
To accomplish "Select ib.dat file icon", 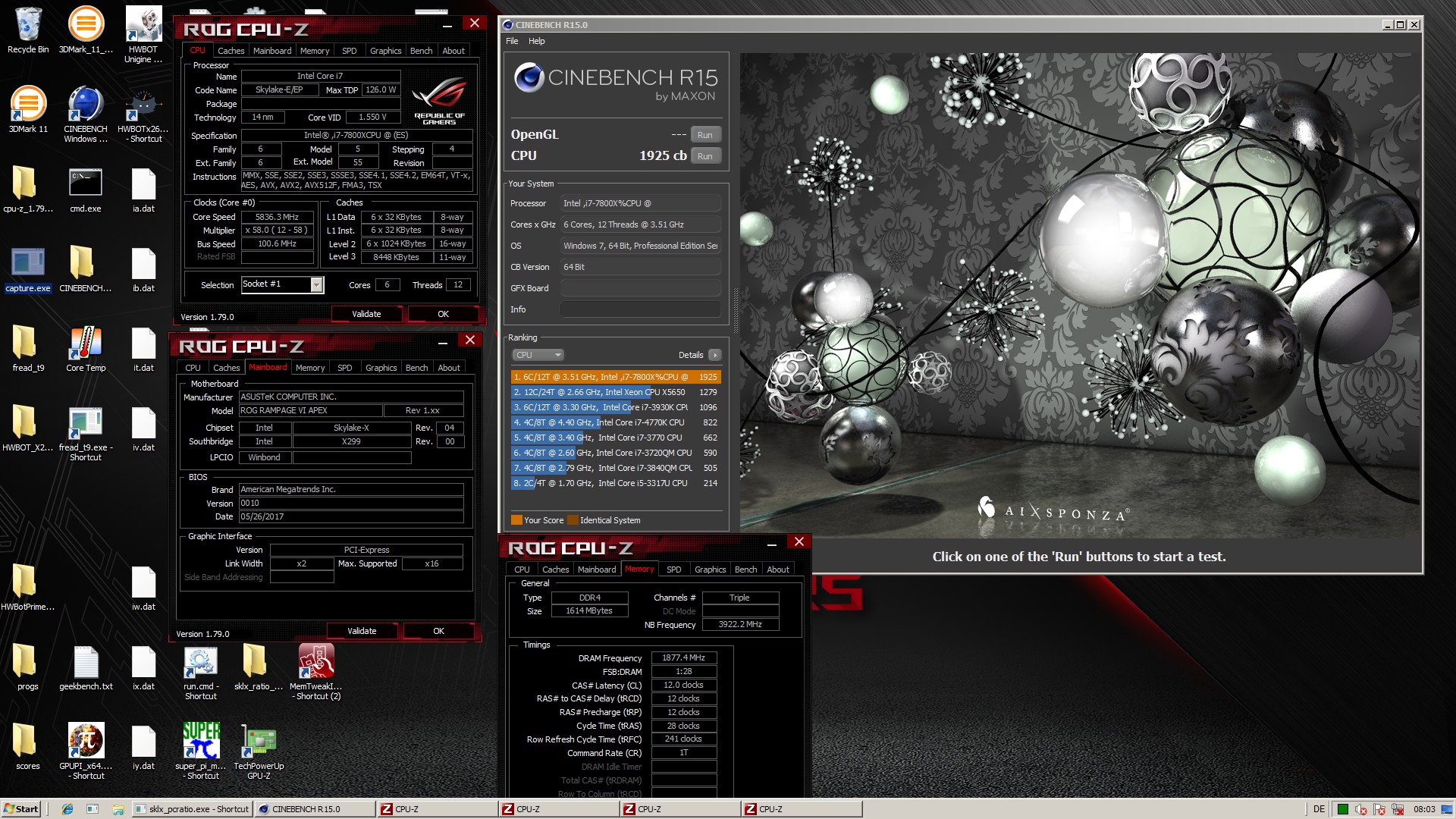I will [x=143, y=269].
